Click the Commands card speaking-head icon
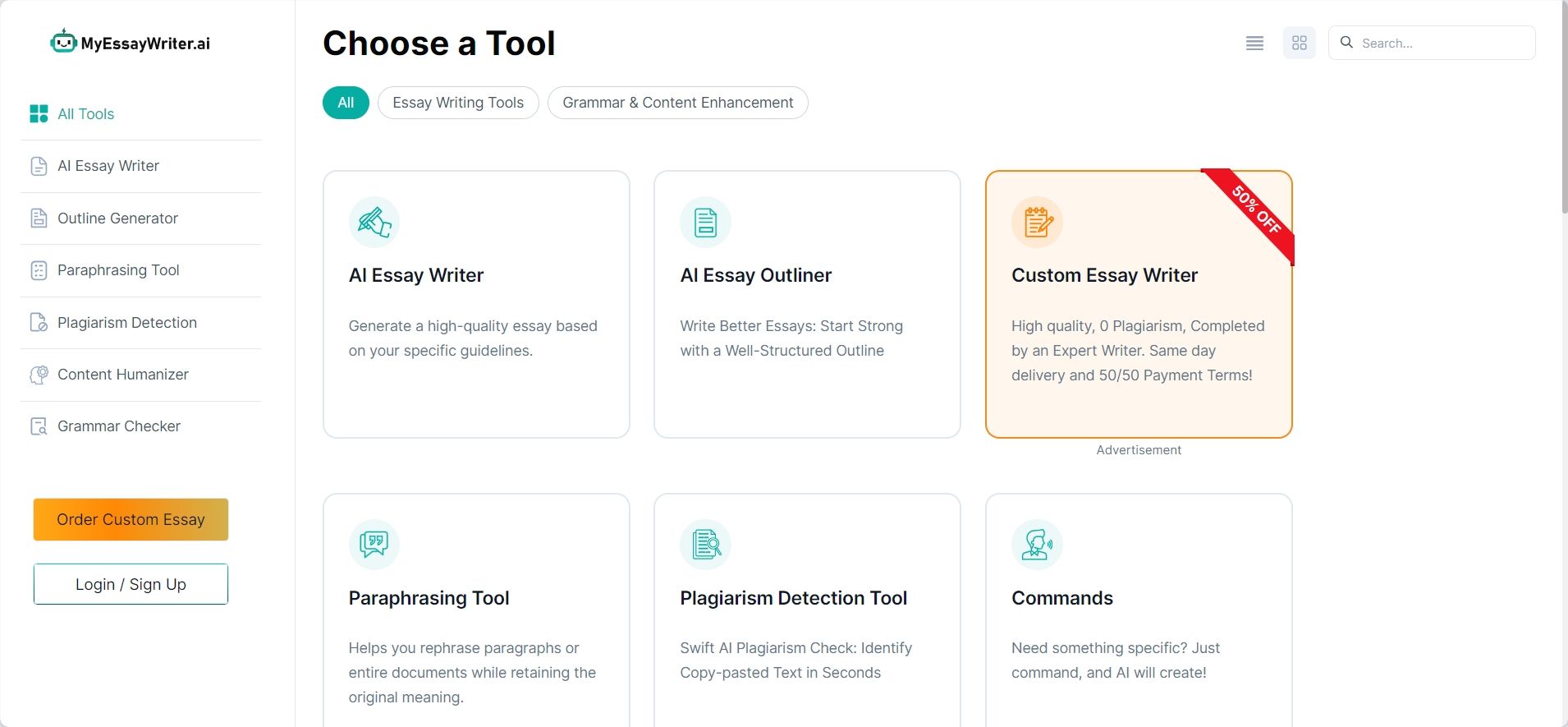This screenshot has width=1568, height=727. [x=1037, y=544]
